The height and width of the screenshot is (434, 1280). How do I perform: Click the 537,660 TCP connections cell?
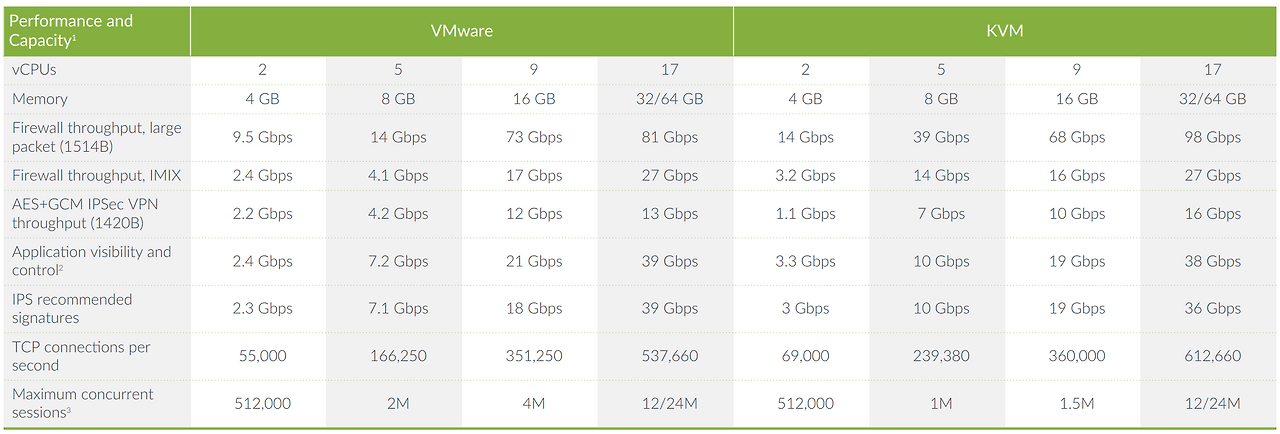(670, 356)
